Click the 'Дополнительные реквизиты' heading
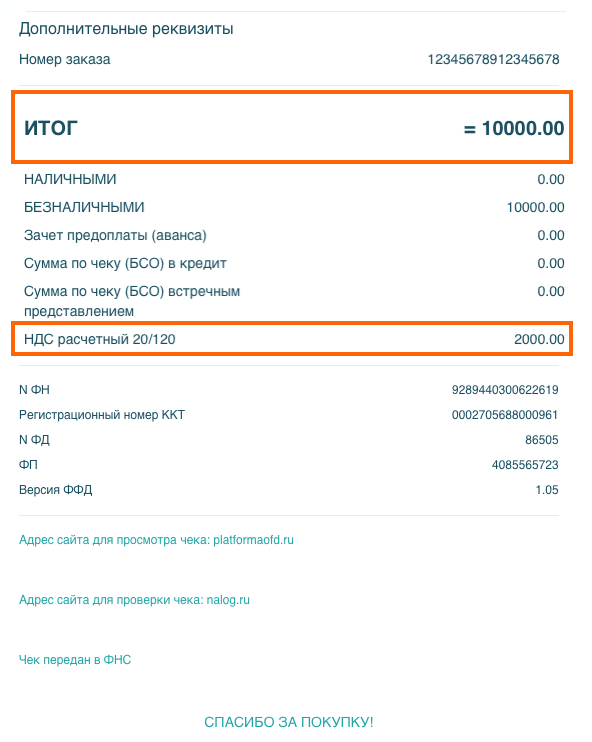Viewport: 592px width, 742px height. pos(126,29)
